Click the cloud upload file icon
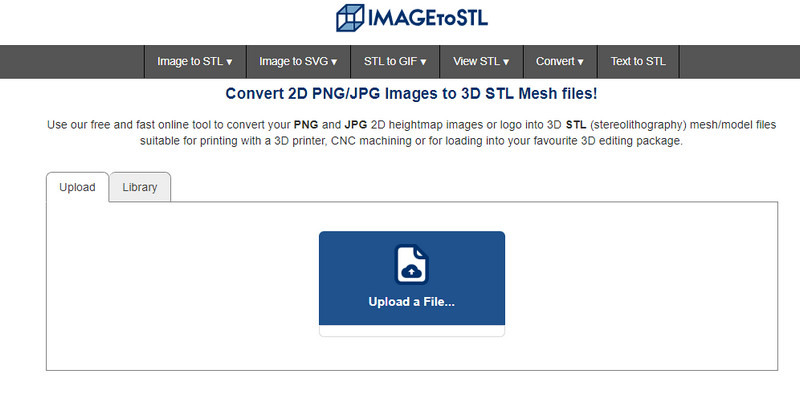 [x=411, y=264]
